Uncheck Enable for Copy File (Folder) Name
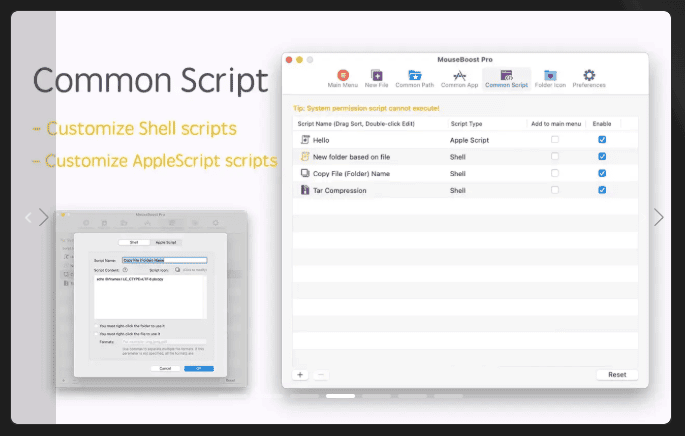 point(602,173)
